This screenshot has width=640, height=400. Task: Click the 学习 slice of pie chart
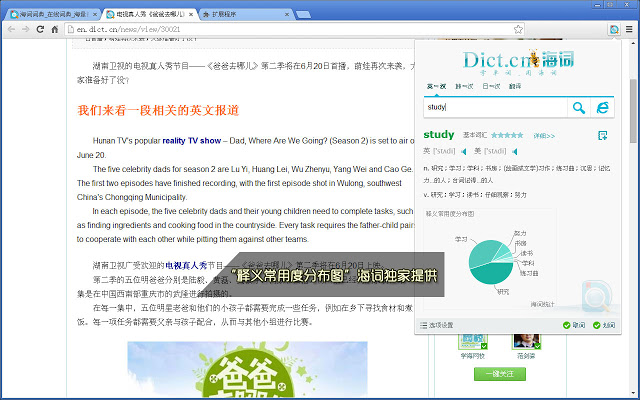[x=483, y=253]
